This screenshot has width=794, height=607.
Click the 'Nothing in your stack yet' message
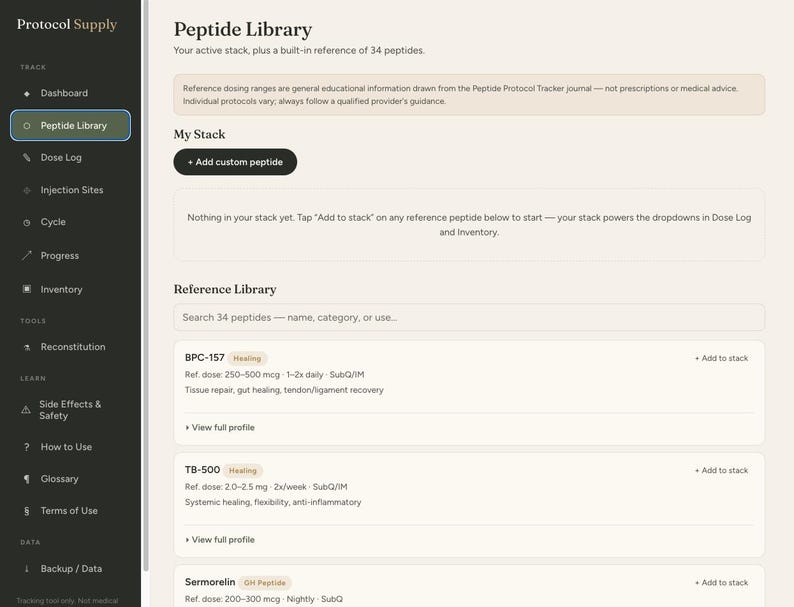pos(469,225)
